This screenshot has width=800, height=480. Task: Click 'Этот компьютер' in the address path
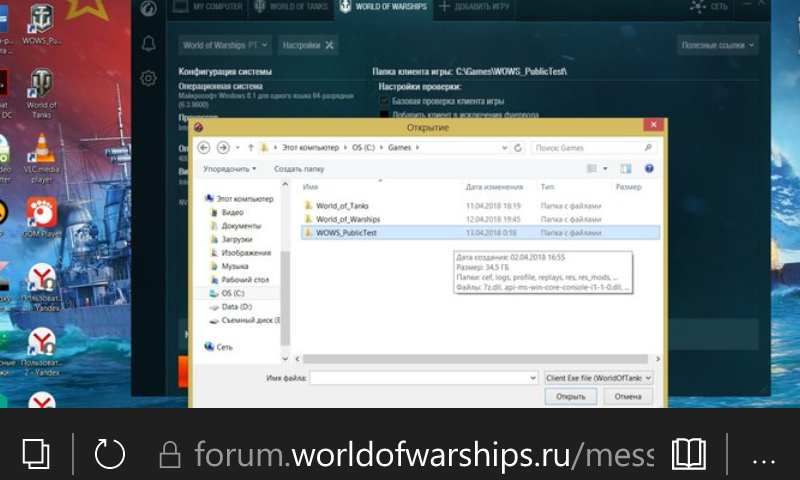[310, 147]
